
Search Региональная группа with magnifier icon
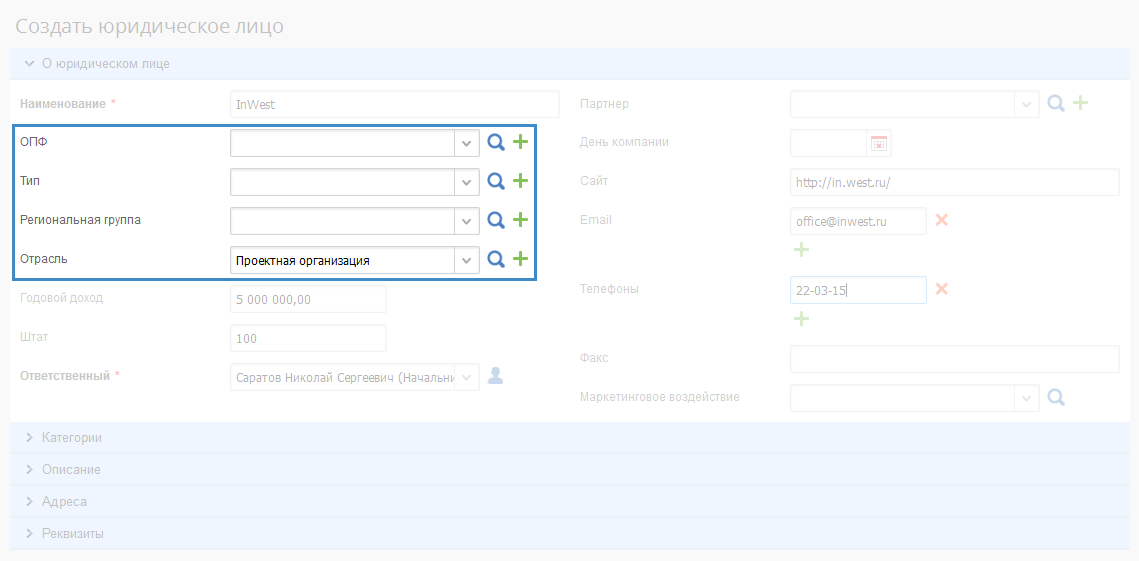496,220
